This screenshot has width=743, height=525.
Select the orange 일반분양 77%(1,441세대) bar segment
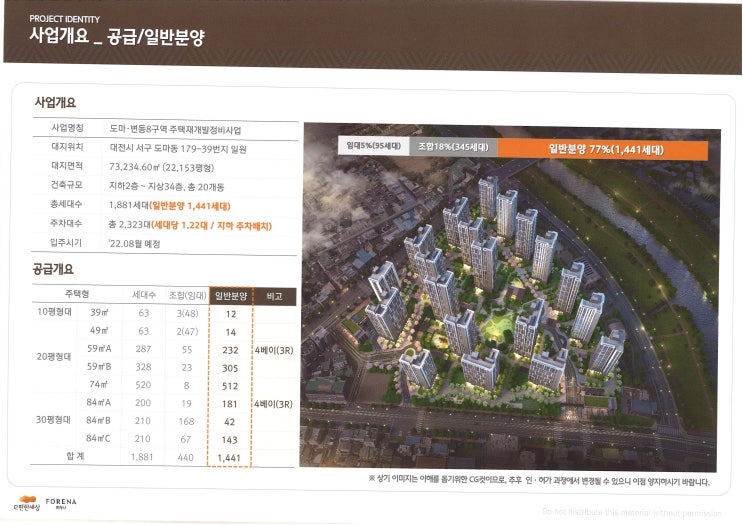click(x=603, y=150)
